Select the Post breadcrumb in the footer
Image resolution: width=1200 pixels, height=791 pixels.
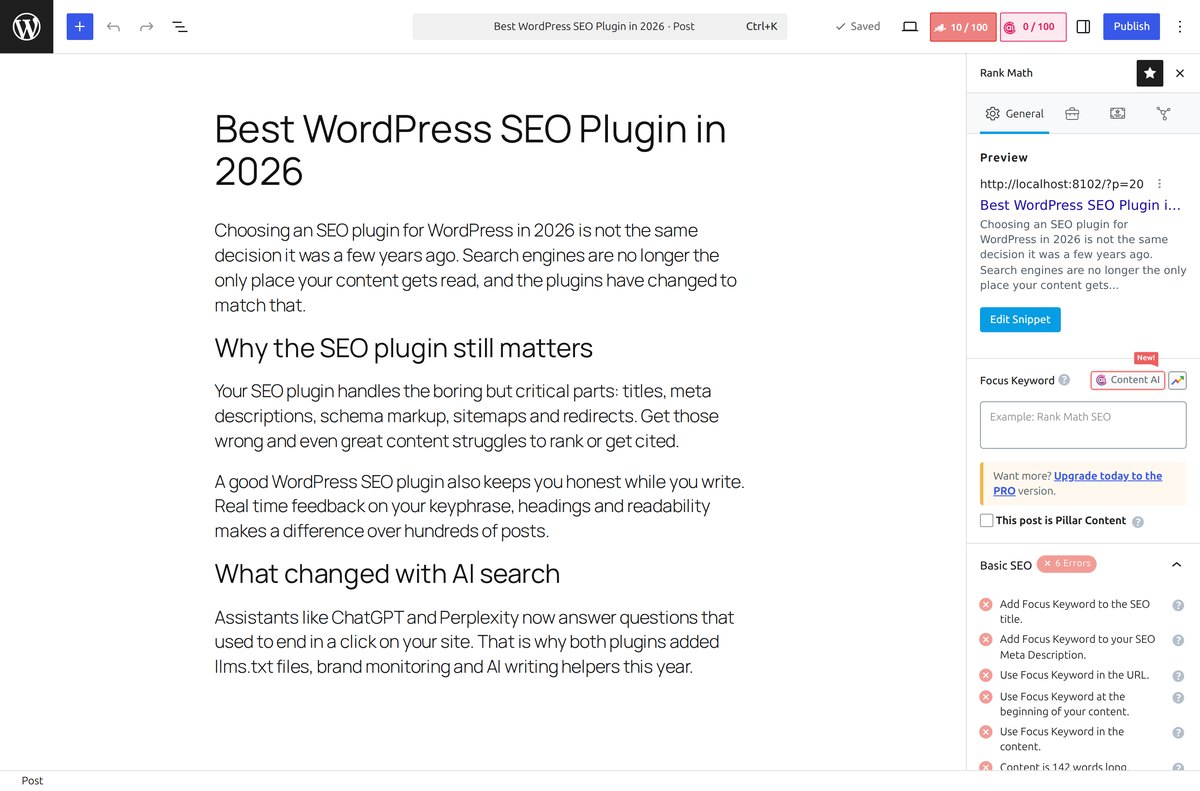tap(32, 781)
